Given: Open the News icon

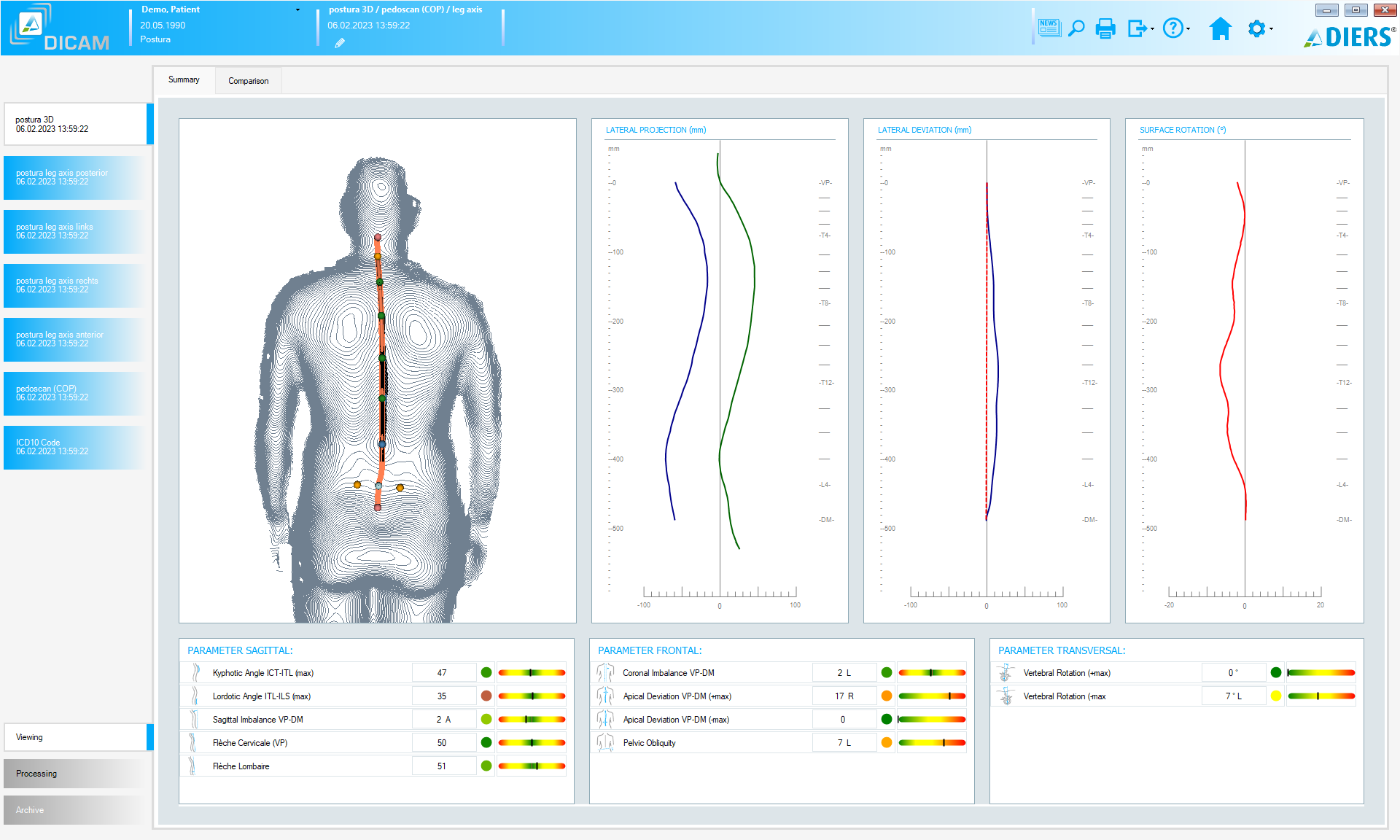Looking at the screenshot, I should [x=1049, y=28].
